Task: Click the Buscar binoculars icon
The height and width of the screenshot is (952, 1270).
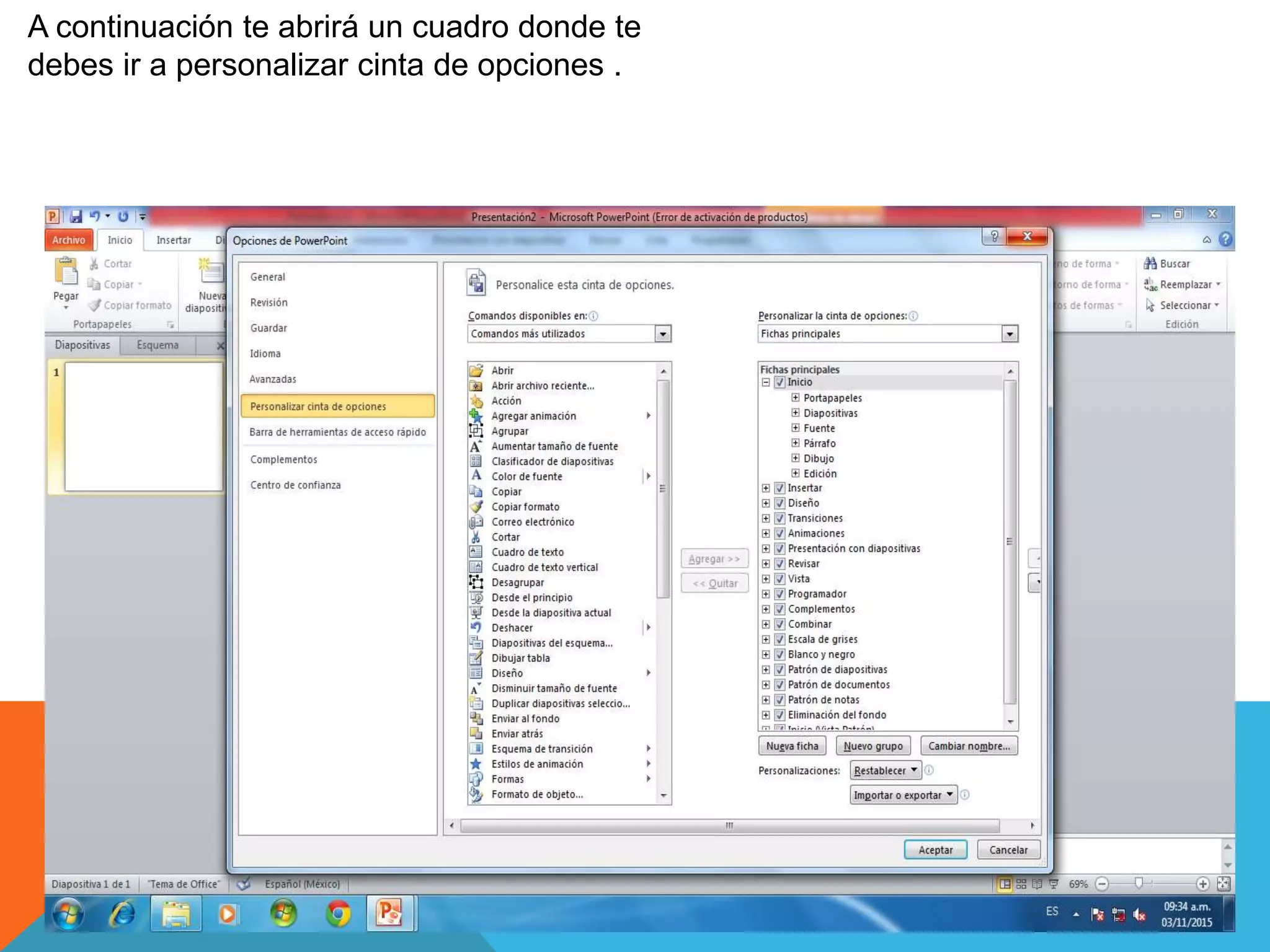Action: [1150, 263]
